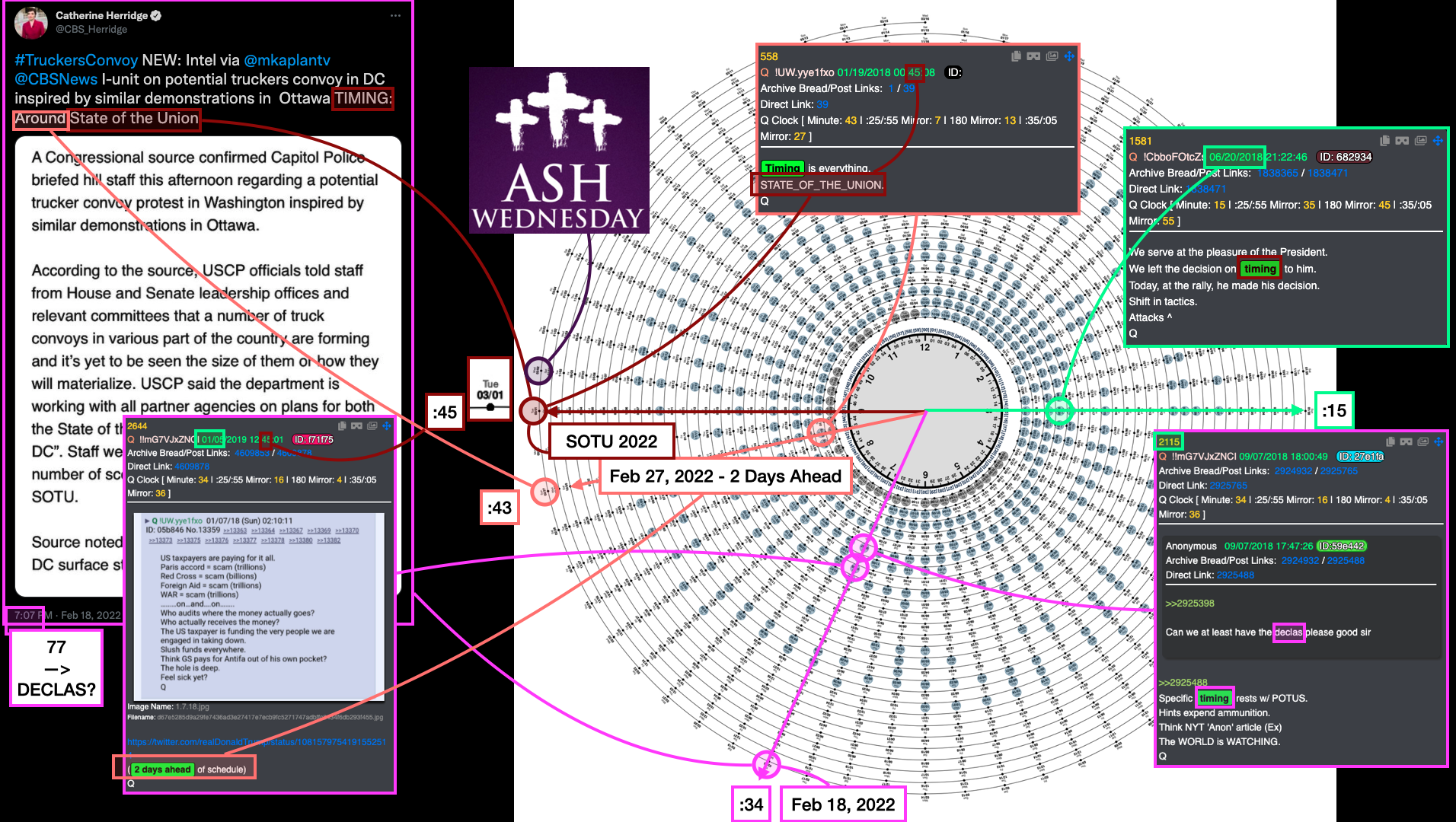Click post 1581 date 06/20/2018
This screenshot has height=822, width=1456.
point(1235,157)
